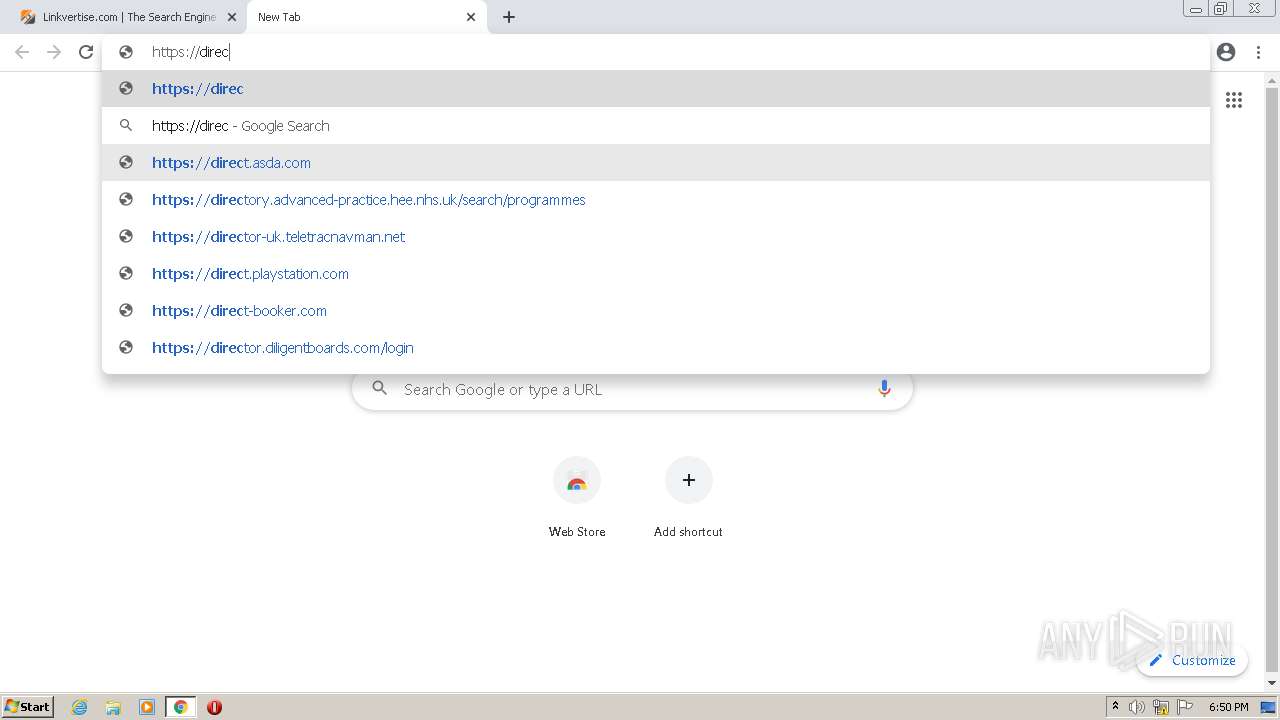The image size is (1280, 720).
Task: Choose https://direc - Google Search suggestion
Action: tap(656, 126)
